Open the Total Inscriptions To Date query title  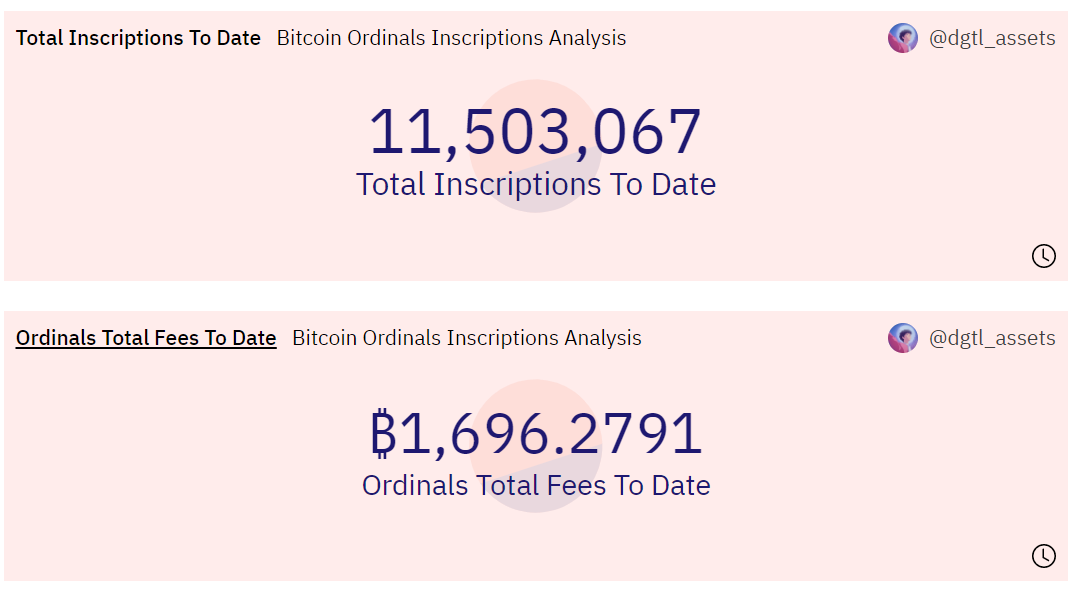pos(138,38)
